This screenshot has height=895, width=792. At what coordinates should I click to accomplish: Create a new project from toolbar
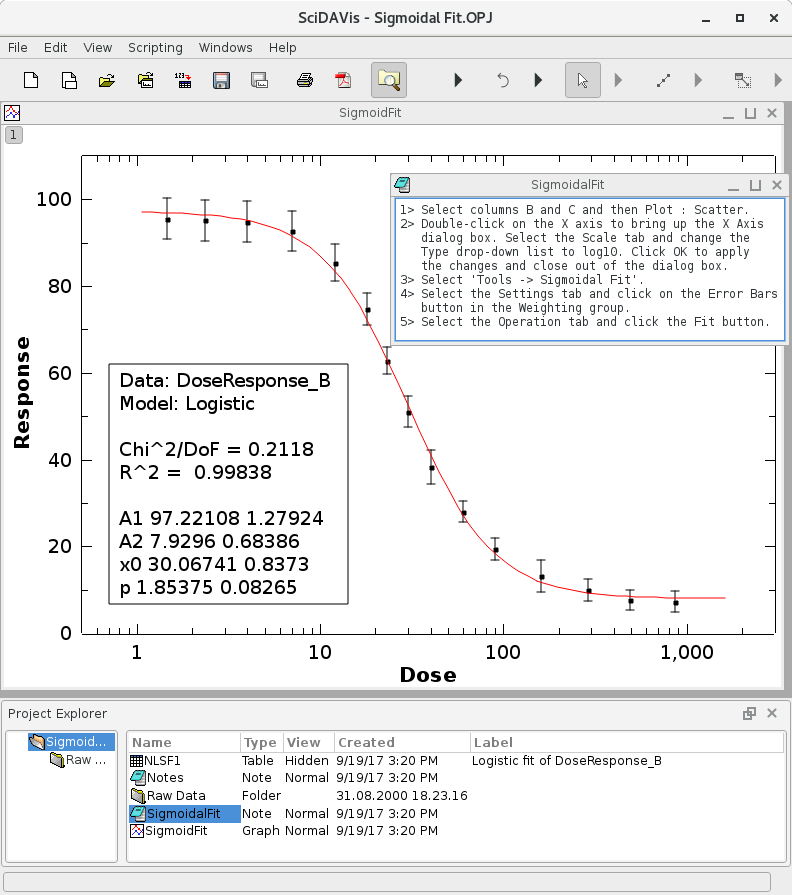pos(31,80)
